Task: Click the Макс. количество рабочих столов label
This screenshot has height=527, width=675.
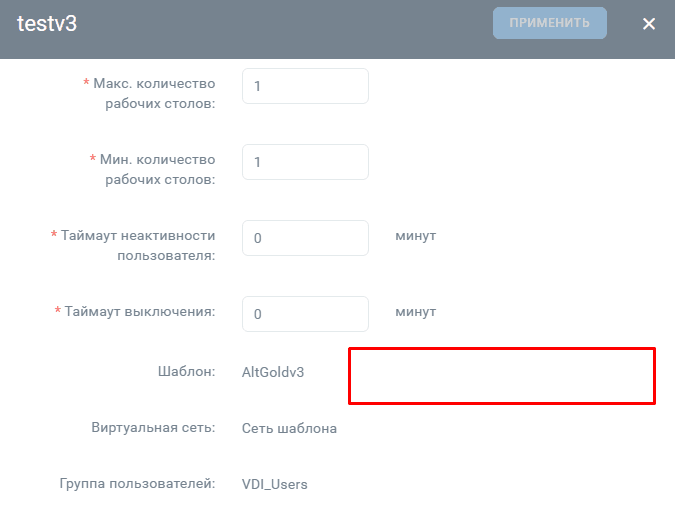Action: (x=153, y=94)
